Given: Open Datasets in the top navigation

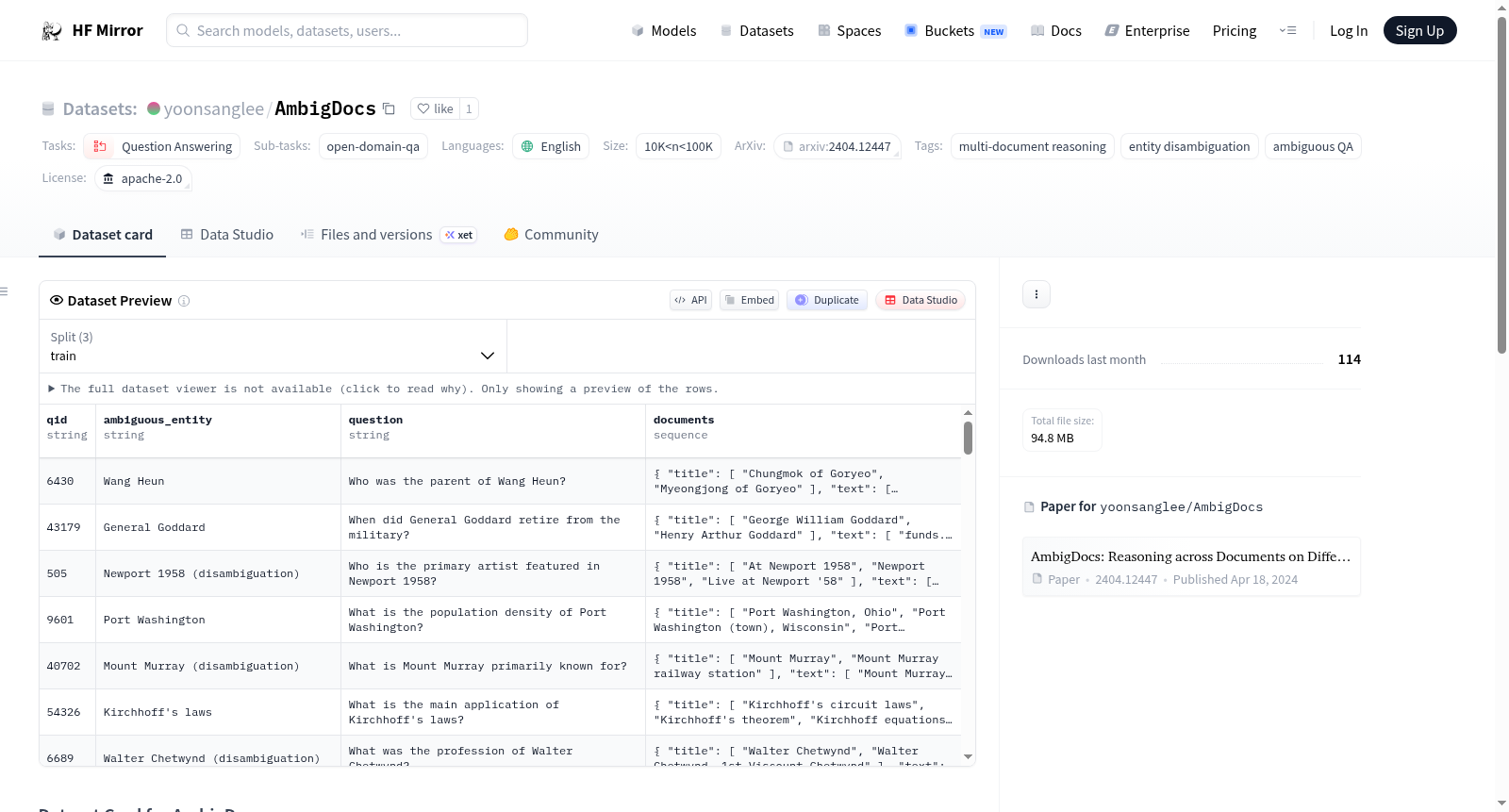Looking at the screenshot, I should 756,31.
